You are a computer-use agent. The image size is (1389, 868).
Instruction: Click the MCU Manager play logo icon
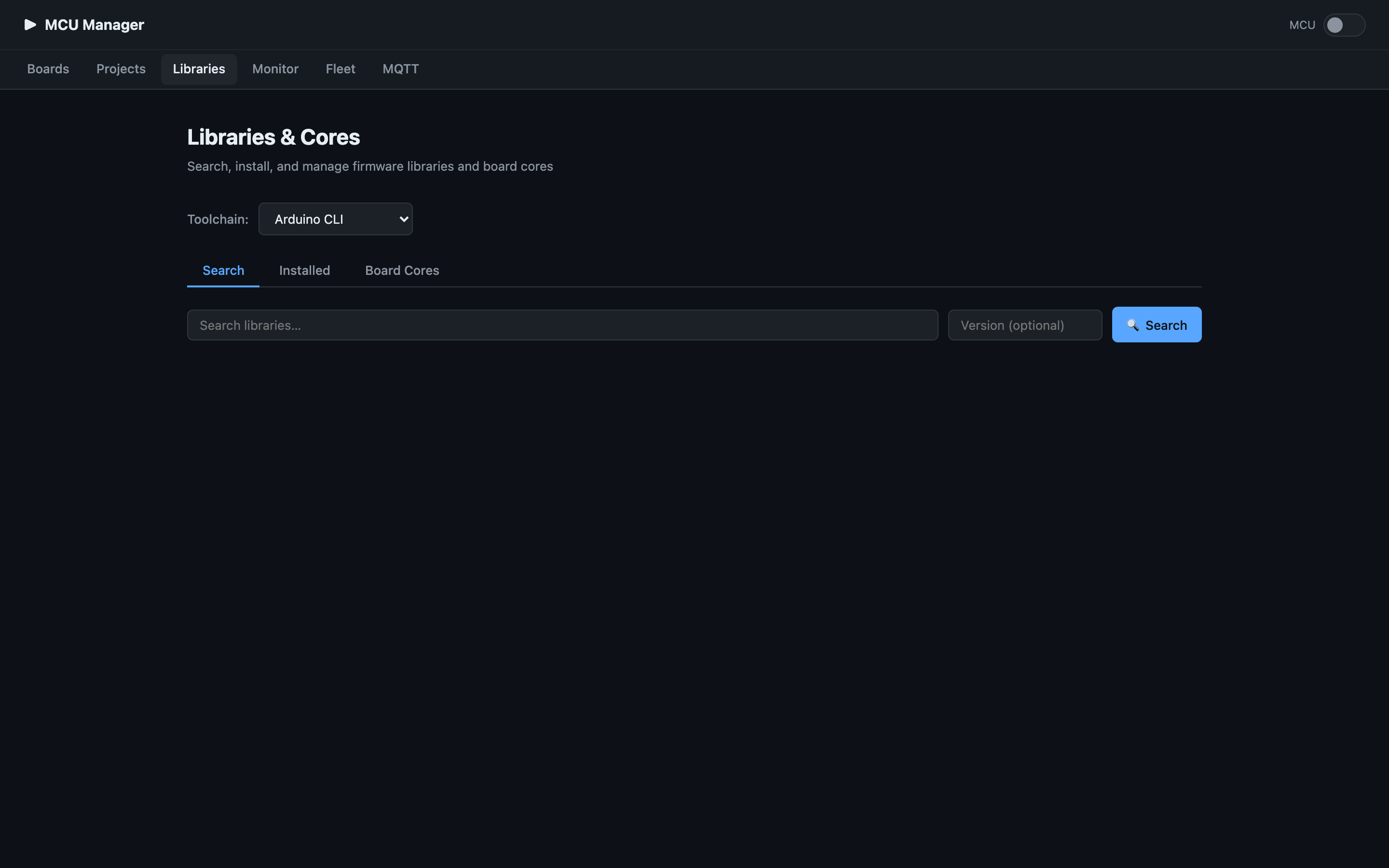coord(30,25)
